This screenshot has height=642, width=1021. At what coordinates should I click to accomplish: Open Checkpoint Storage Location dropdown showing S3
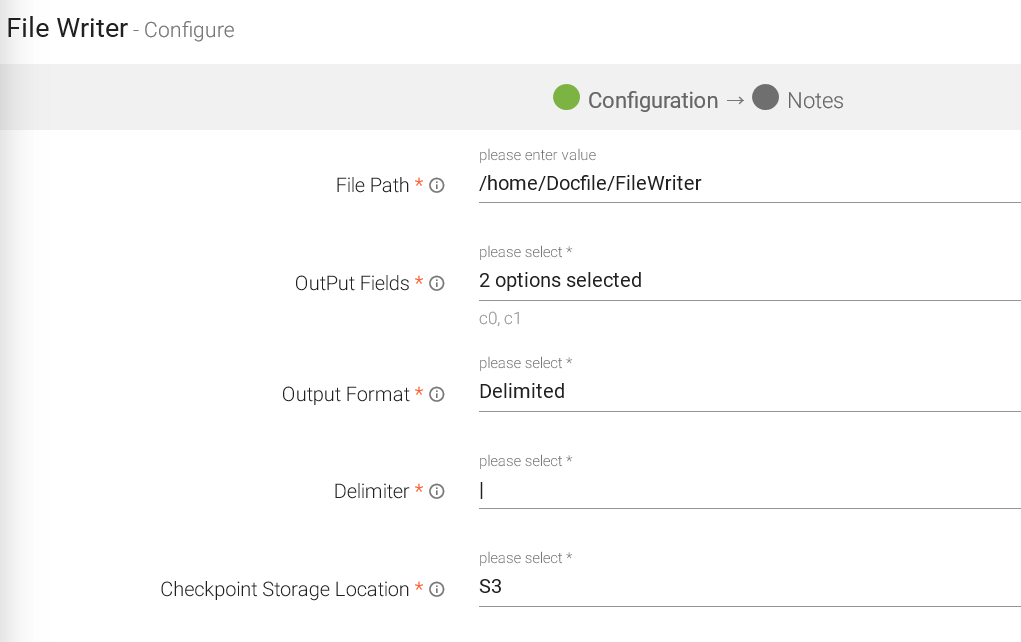pyautogui.click(x=749, y=587)
